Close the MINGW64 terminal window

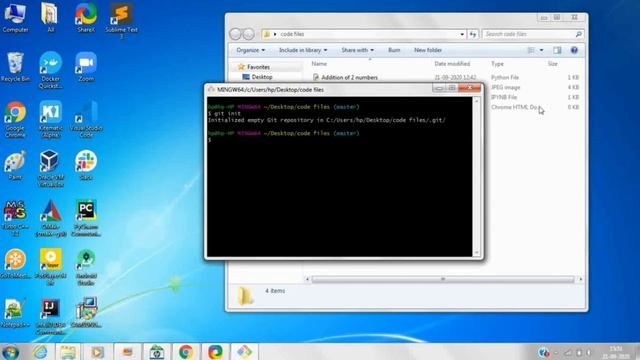coord(469,88)
